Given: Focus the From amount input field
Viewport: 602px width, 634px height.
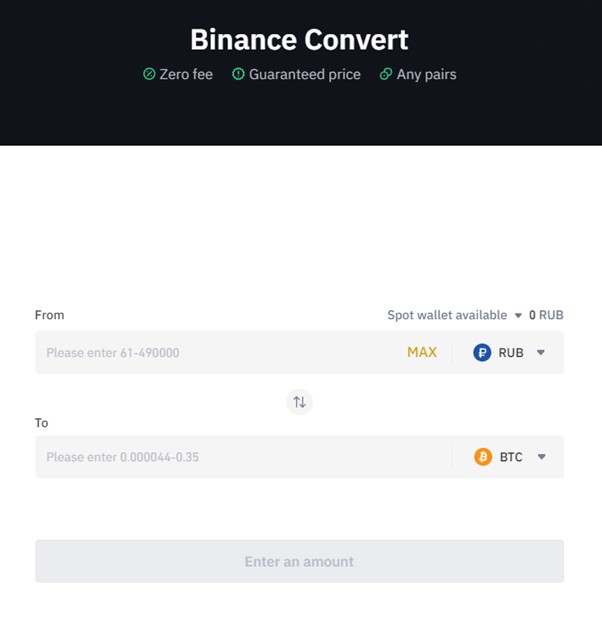Looking at the screenshot, I should point(220,352).
